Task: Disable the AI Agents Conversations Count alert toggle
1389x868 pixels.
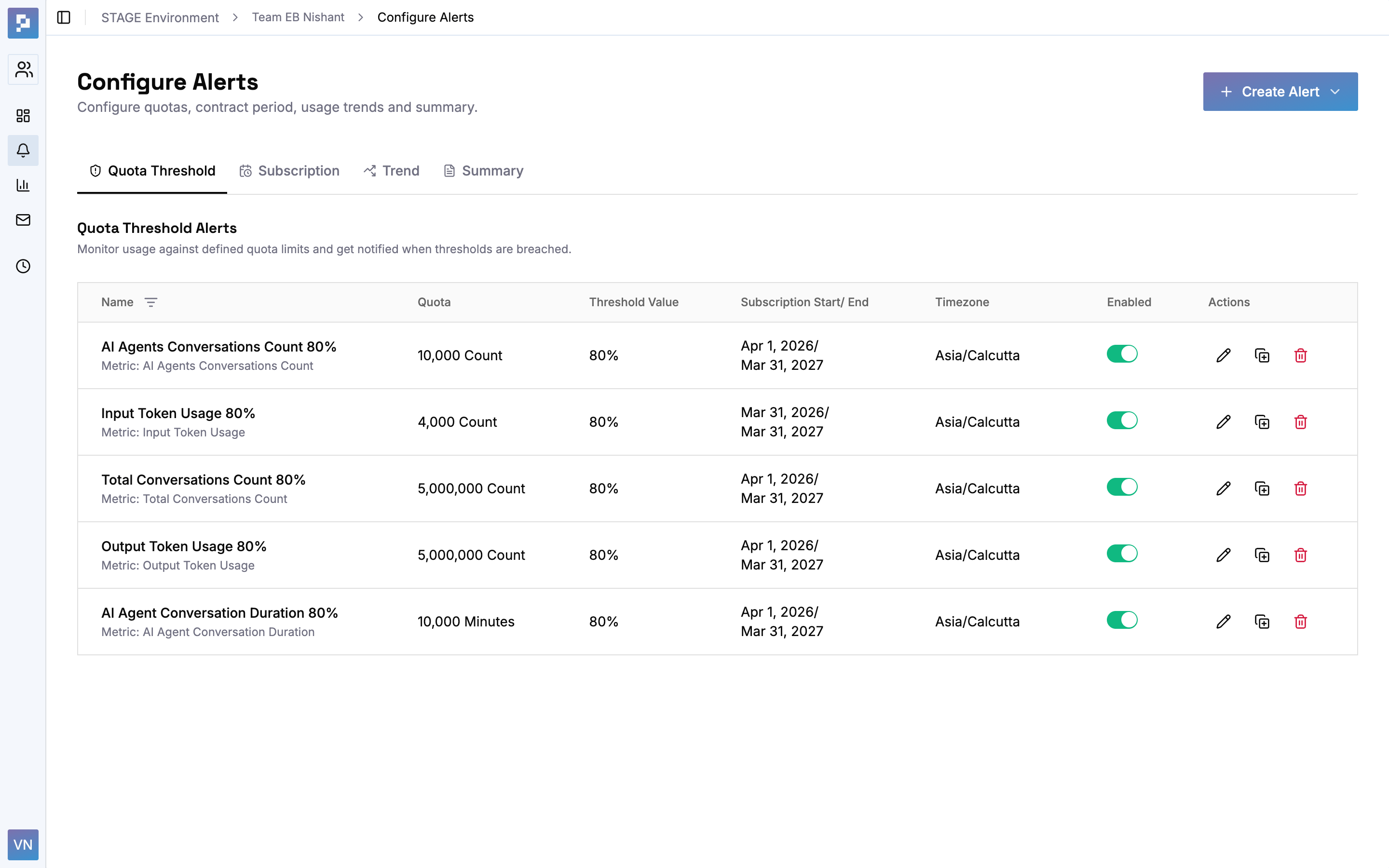Action: click(1121, 353)
